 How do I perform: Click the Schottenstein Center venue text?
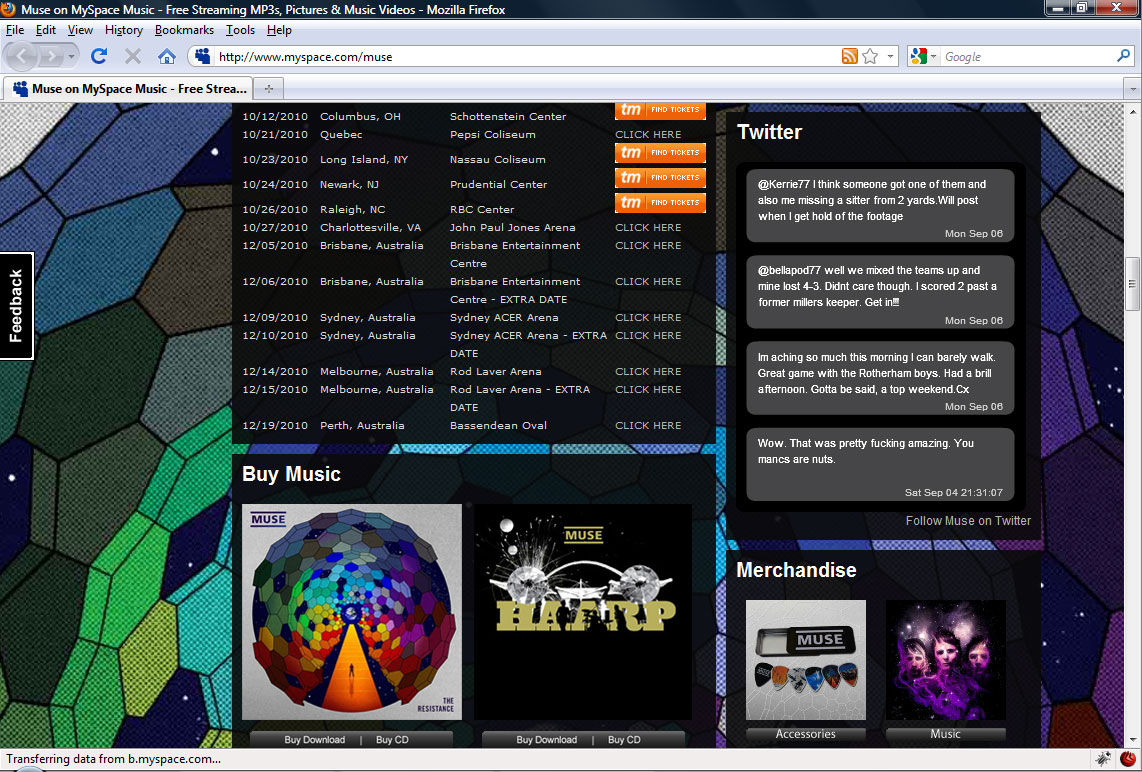pyautogui.click(x=508, y=117)
